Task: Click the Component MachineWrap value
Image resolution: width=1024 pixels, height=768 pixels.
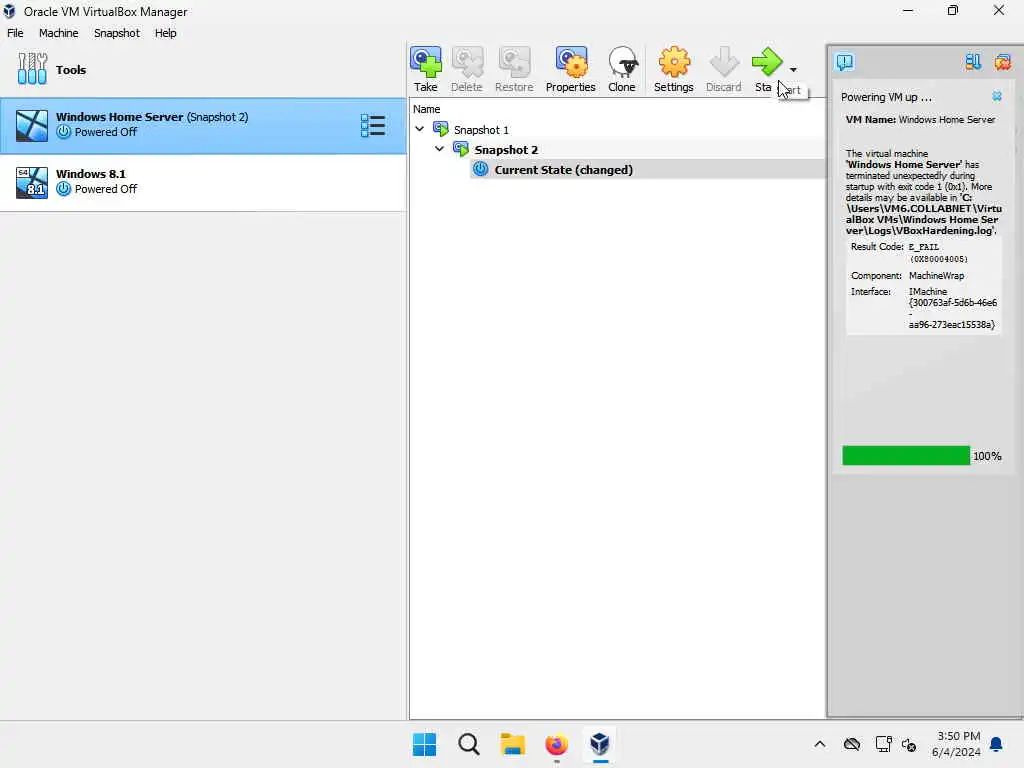Action: [x=936, y=276]
